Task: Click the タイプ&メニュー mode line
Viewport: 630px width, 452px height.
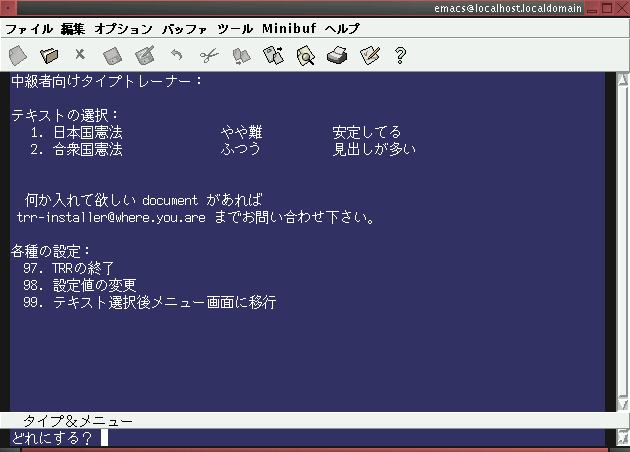Action: 308,420
